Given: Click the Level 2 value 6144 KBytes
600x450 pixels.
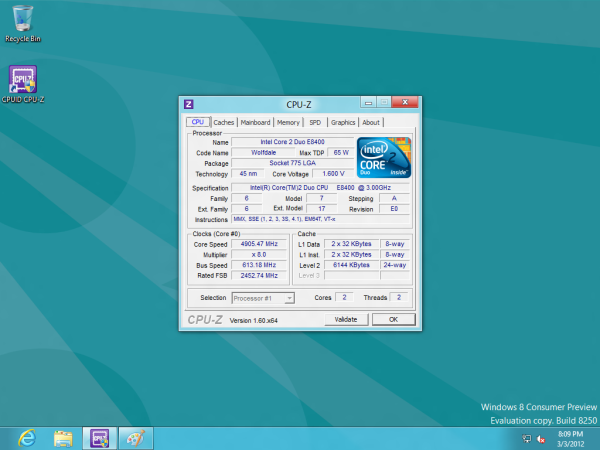Looking at the screenshot, I should [351, 265].
